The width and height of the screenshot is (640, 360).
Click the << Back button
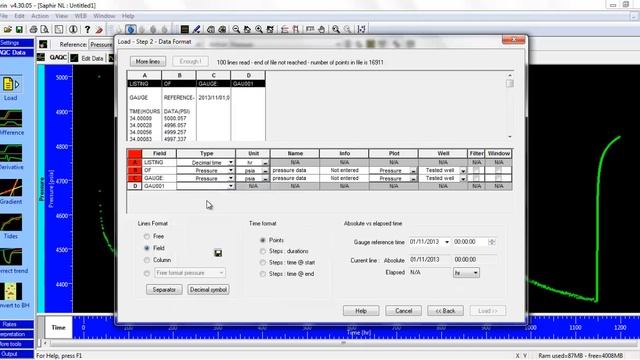click(x=445, y=311)
